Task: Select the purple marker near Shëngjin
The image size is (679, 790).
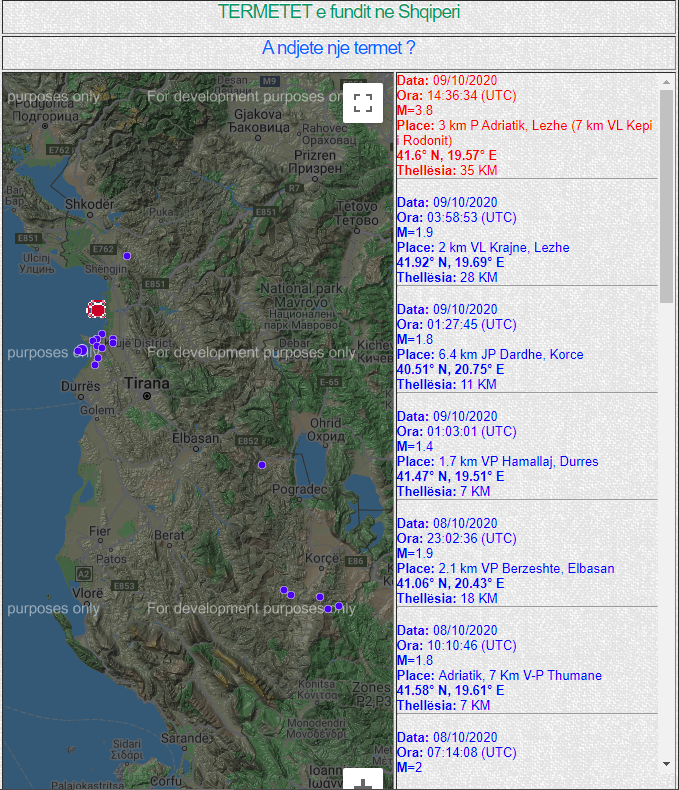Action: (x=127, y=256)
